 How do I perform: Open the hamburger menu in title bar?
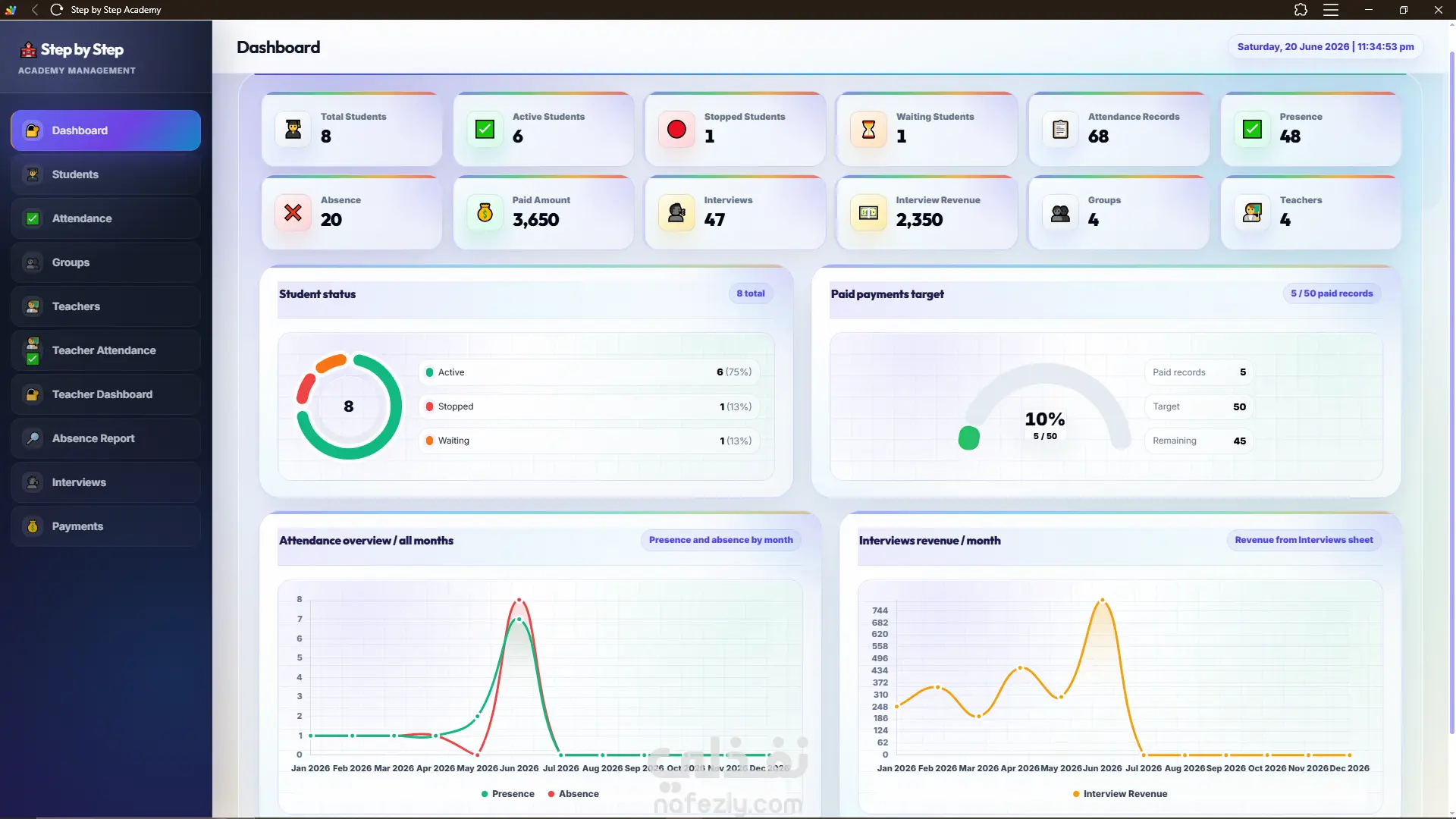[x=1331, y=10]
